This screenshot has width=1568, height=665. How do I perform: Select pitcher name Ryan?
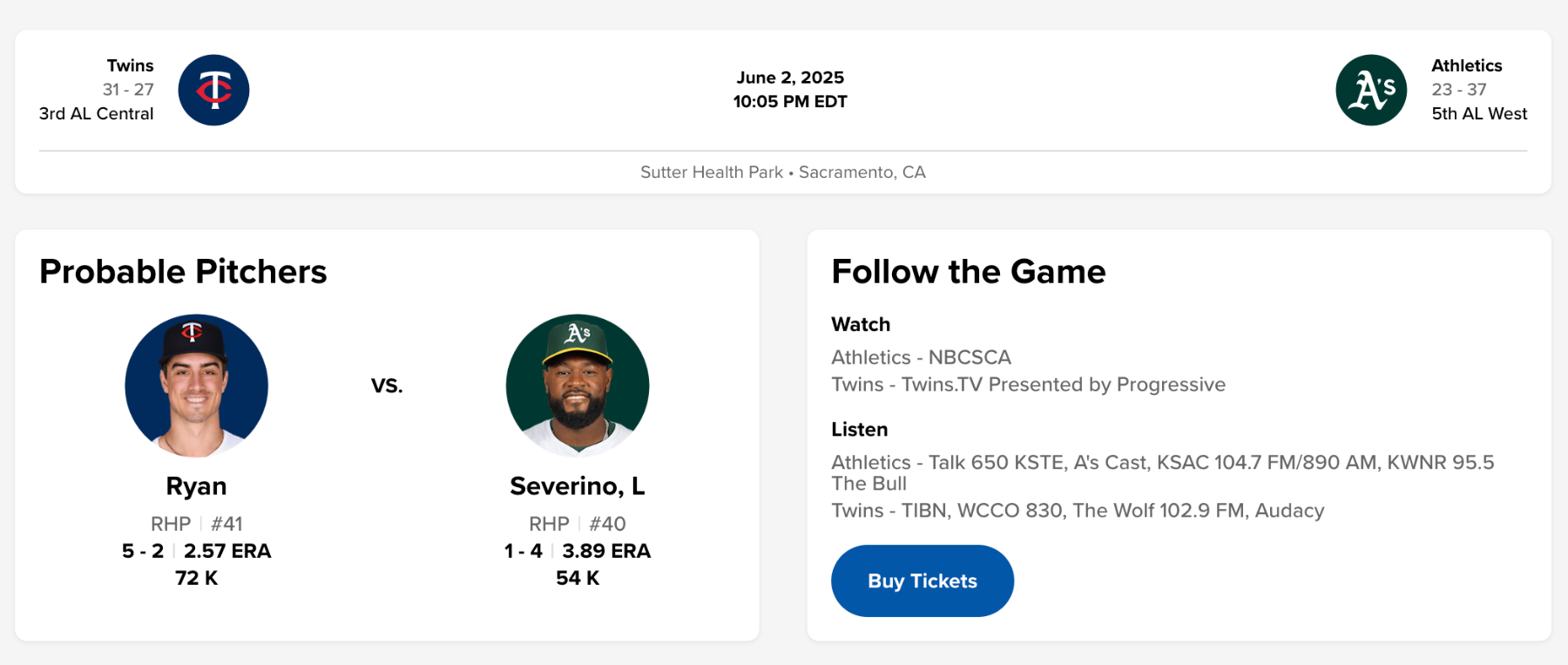(x=196, y=485)
